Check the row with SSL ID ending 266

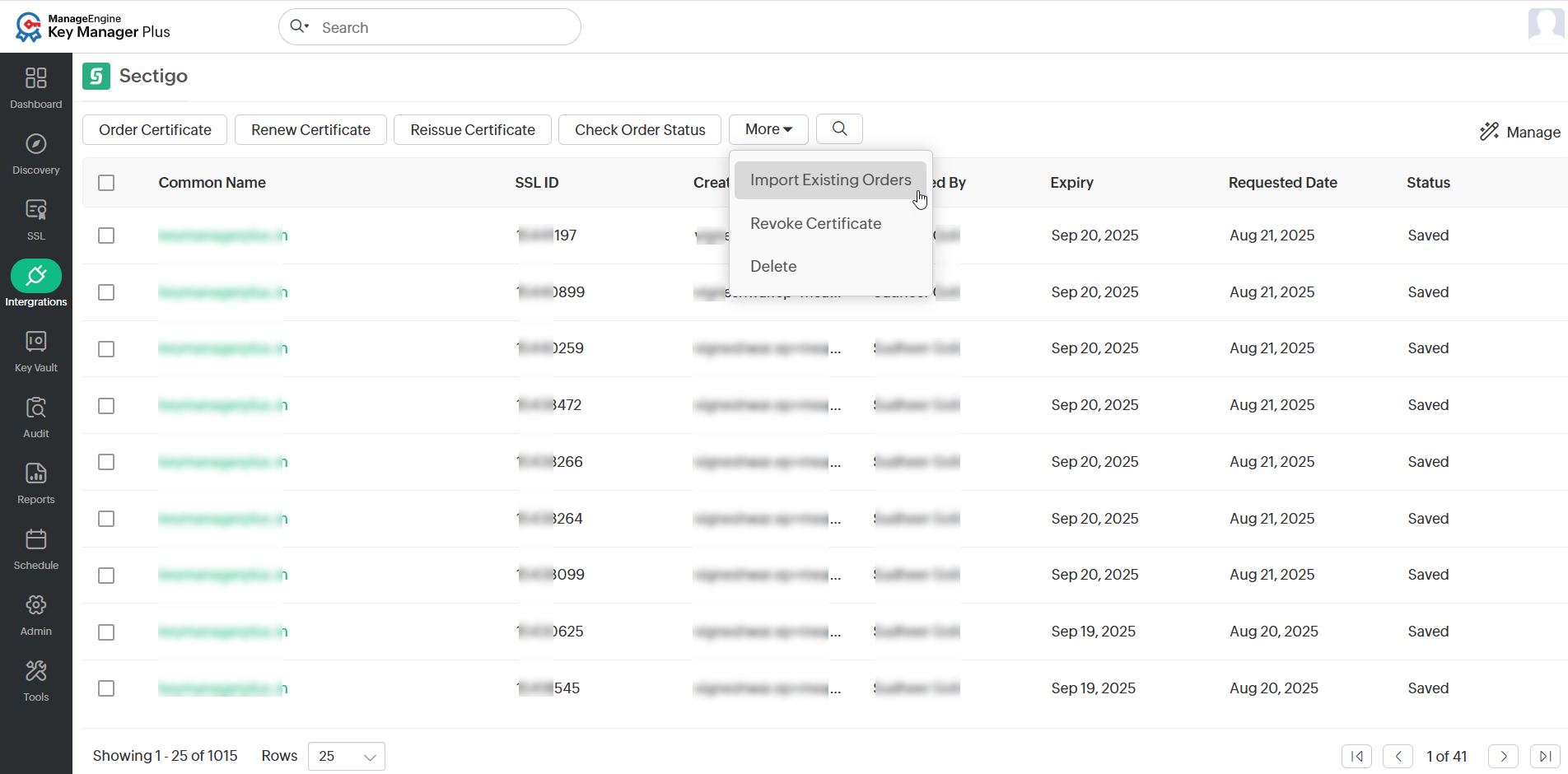106,462
